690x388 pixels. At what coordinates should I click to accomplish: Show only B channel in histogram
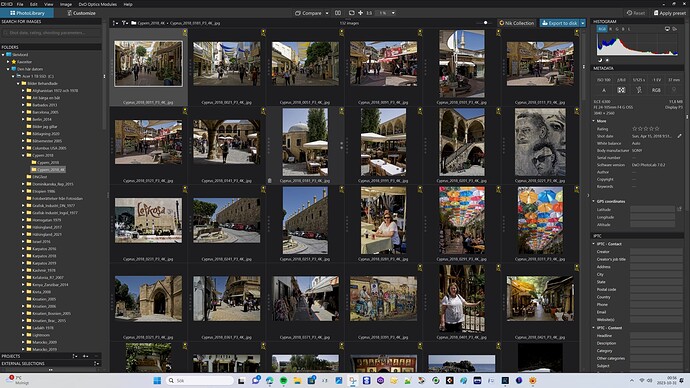click(x=623, y=29)
